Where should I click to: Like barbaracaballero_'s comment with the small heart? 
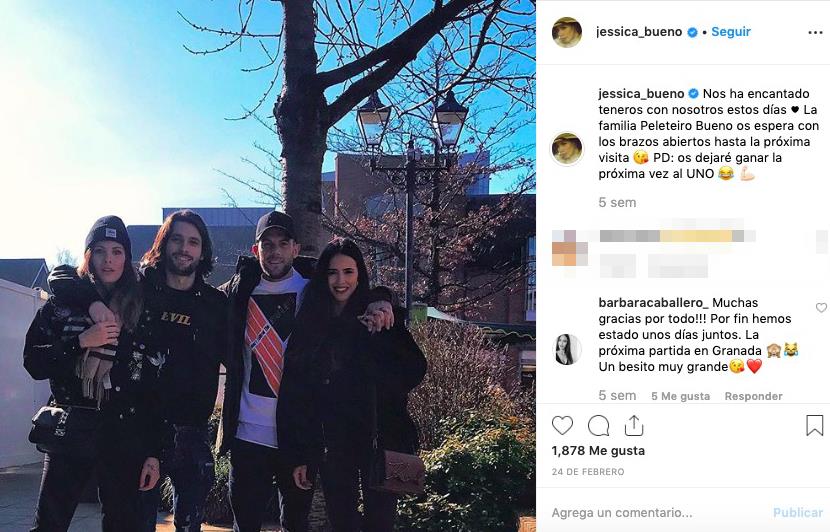pos(821,308)
